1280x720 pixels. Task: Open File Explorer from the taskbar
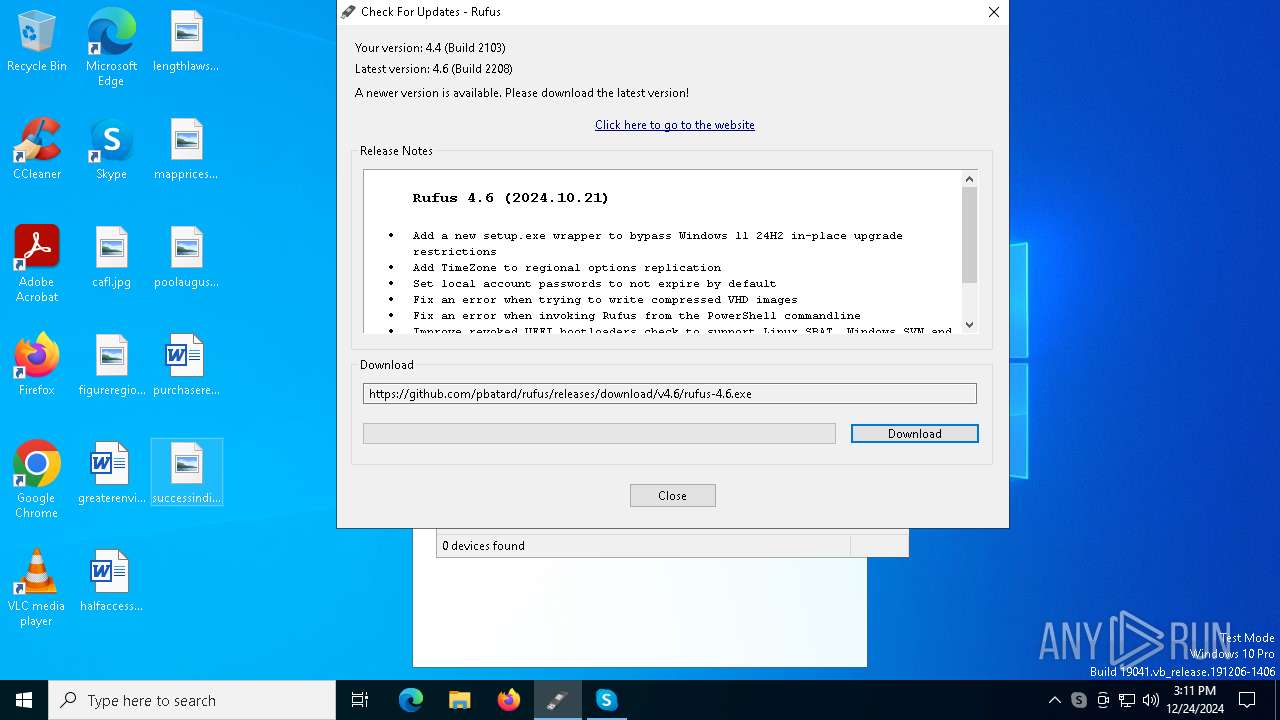[460, 700]
